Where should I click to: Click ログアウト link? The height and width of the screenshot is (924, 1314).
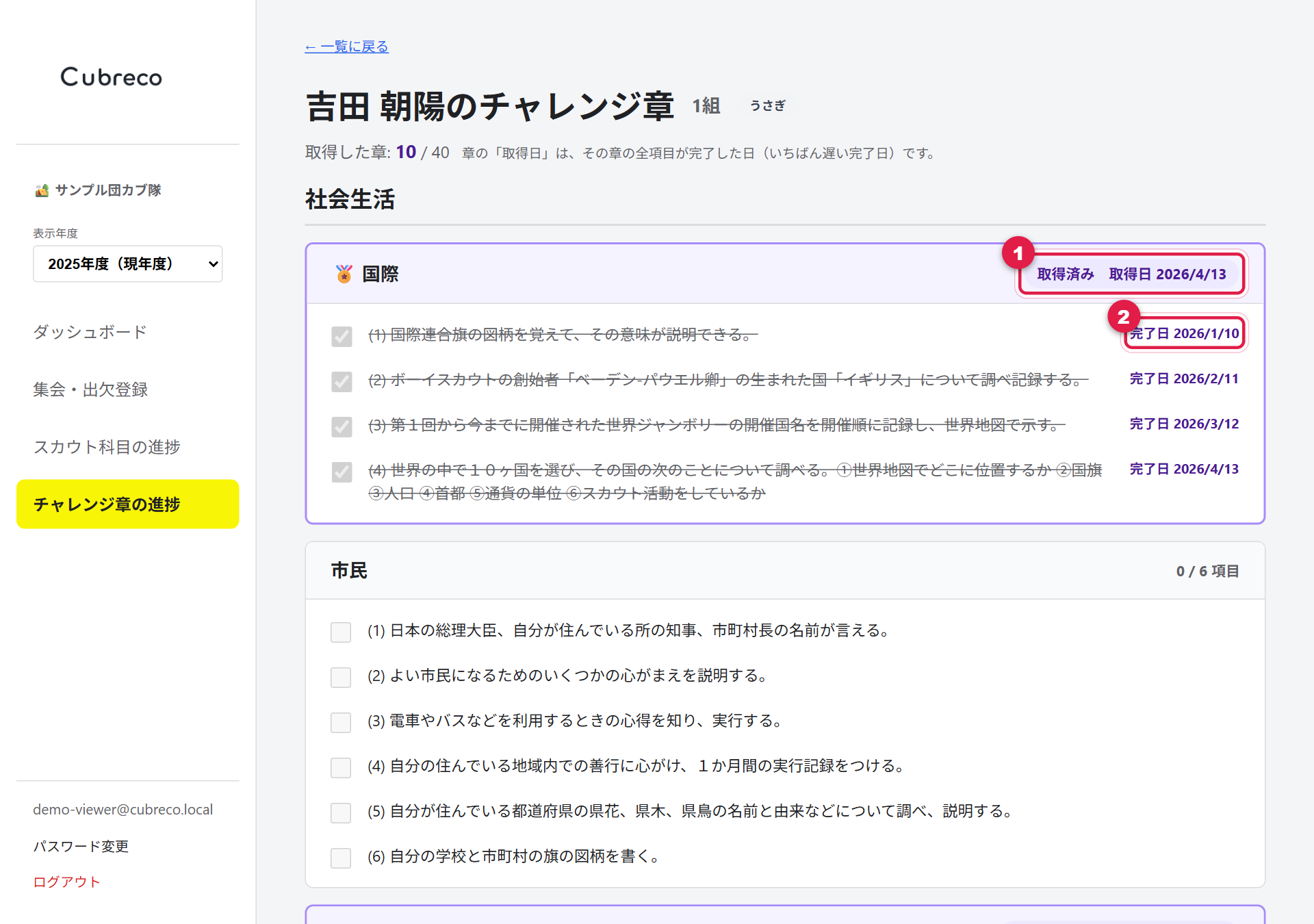(67, 882)
